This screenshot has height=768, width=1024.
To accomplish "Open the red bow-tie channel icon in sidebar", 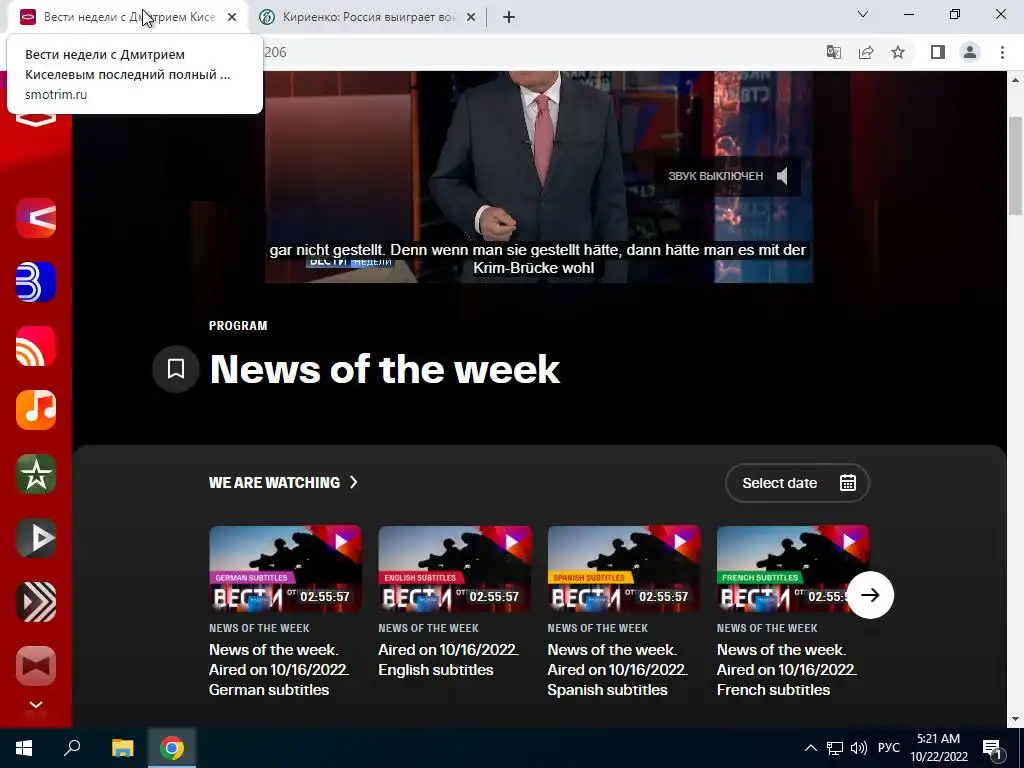I will pos(36,666).
